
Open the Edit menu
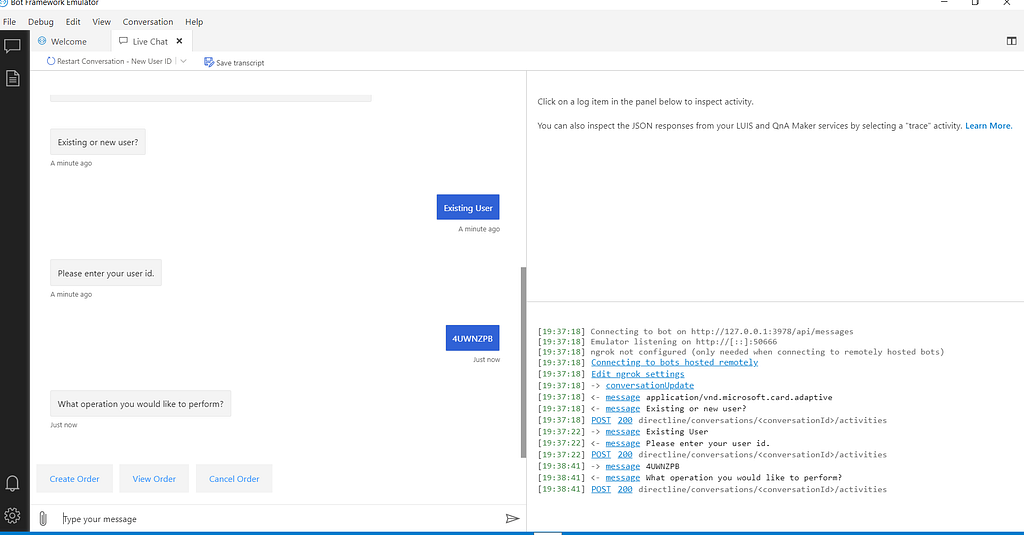point(73,22)
